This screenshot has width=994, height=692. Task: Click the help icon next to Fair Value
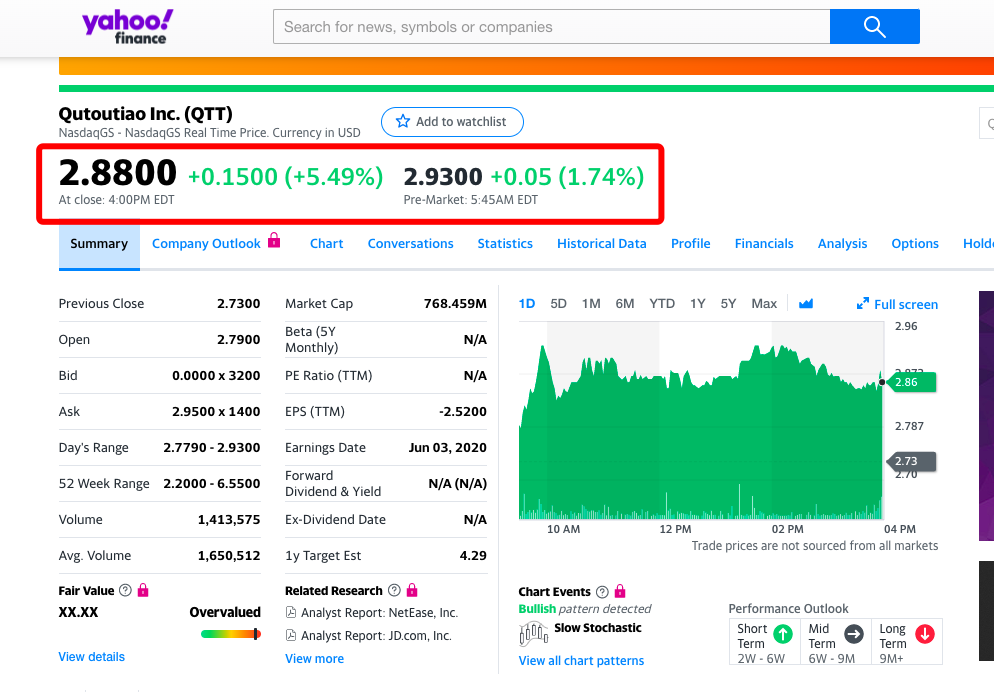125,591
